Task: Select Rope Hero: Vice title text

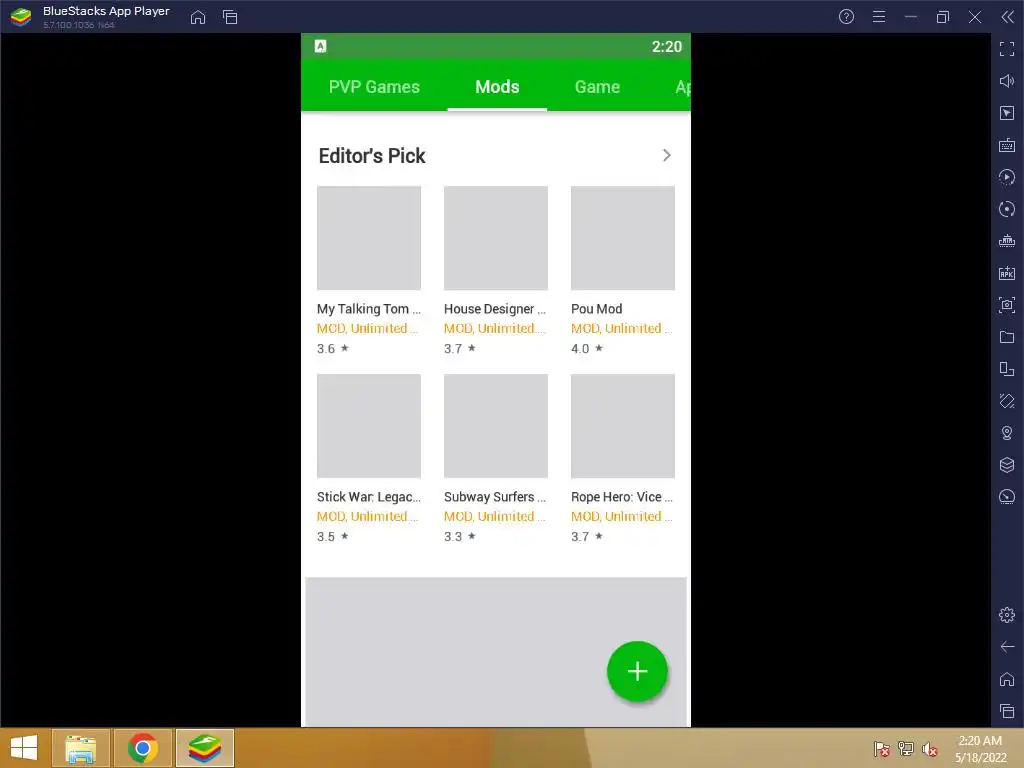Action: (622, 497)
